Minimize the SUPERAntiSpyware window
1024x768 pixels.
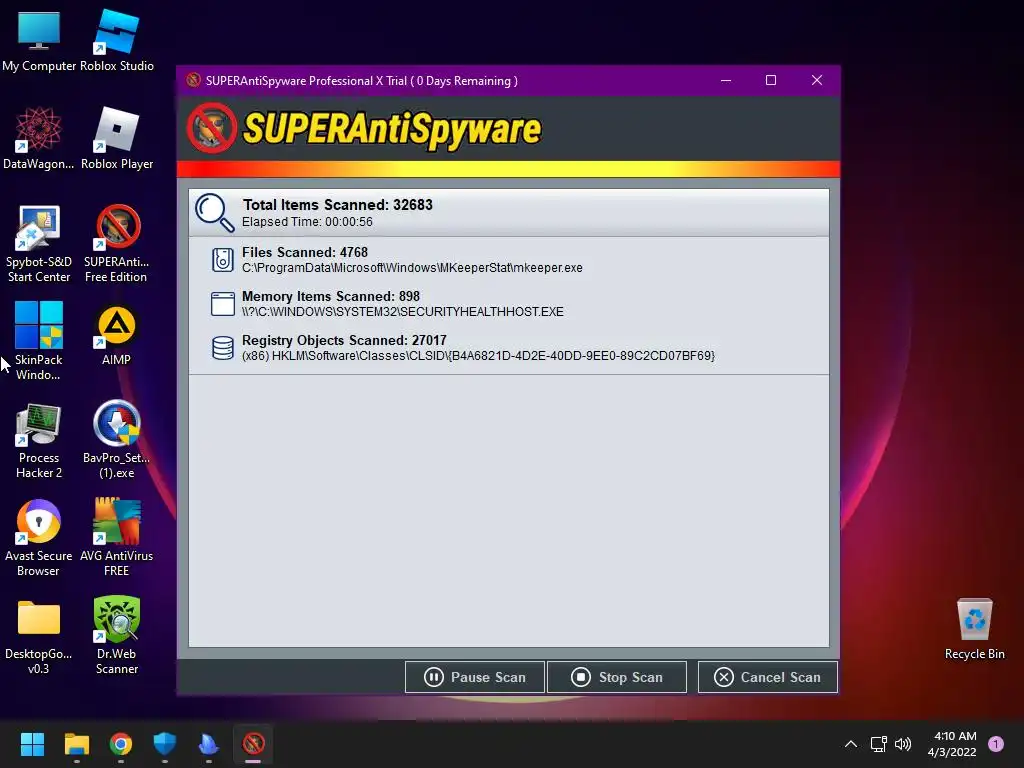(726, 80)
